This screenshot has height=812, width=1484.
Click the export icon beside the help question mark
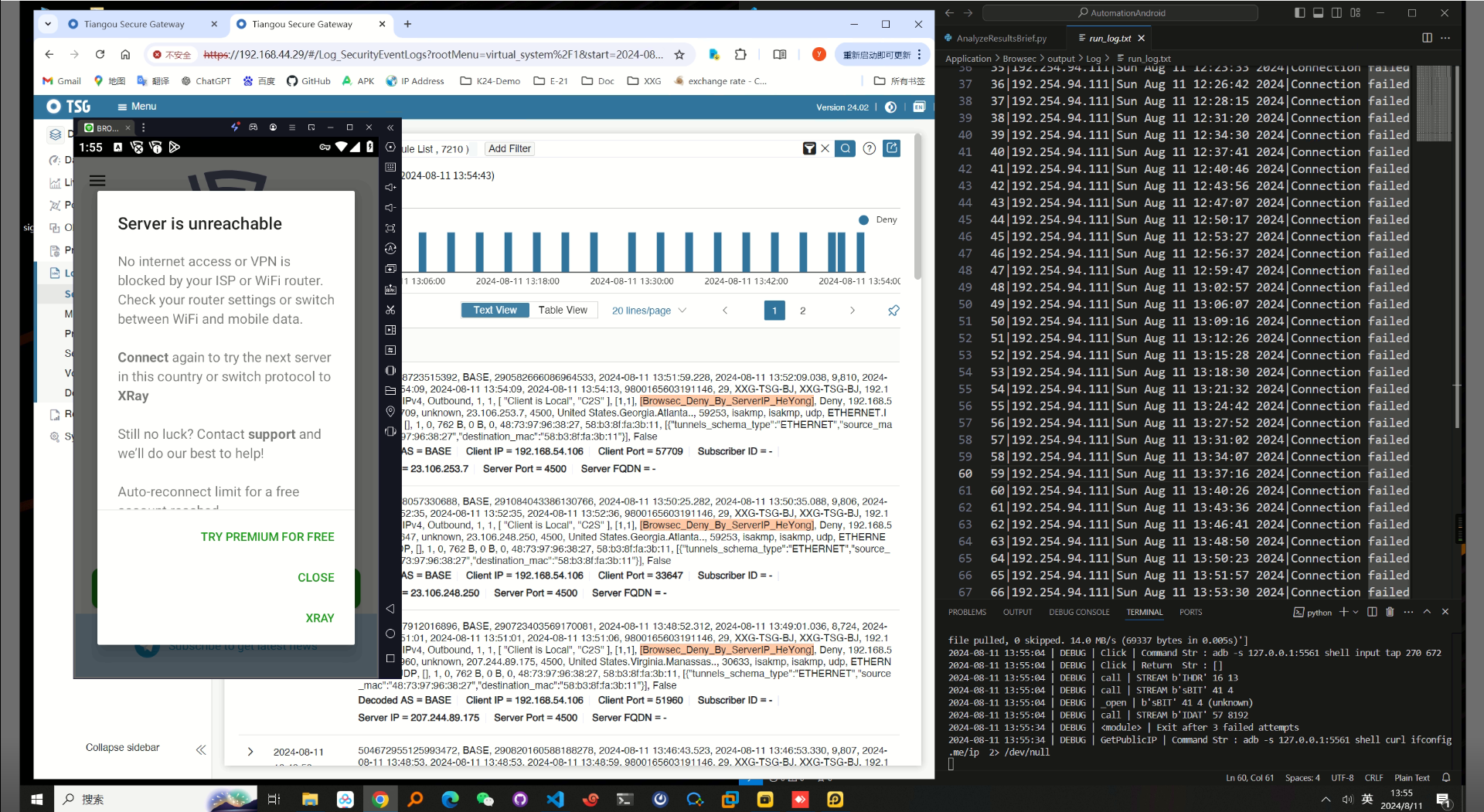892,148
